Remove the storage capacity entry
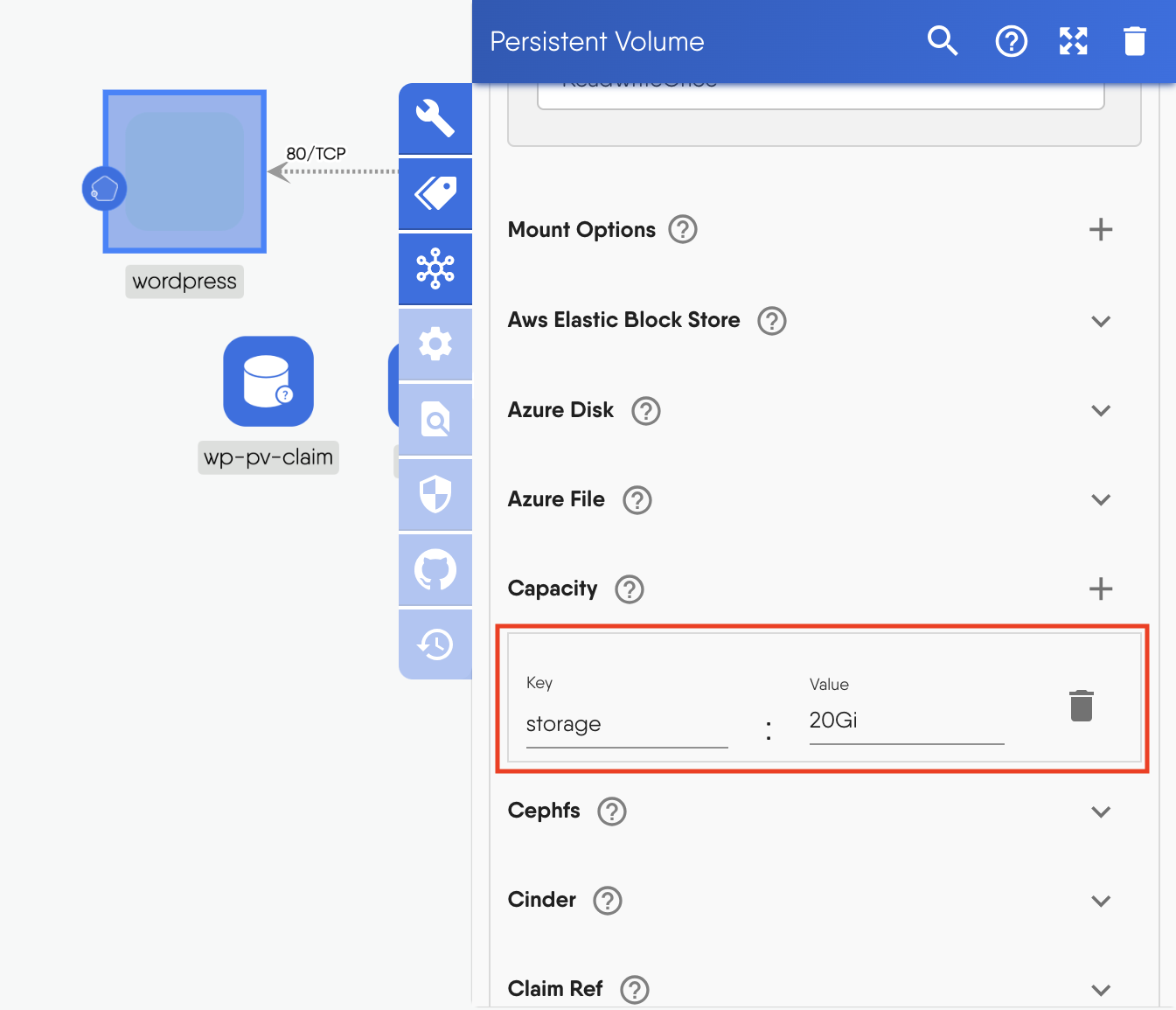Image resolution: width=1176 pixels, height=1010 pixels. [x=1081, y=706]
